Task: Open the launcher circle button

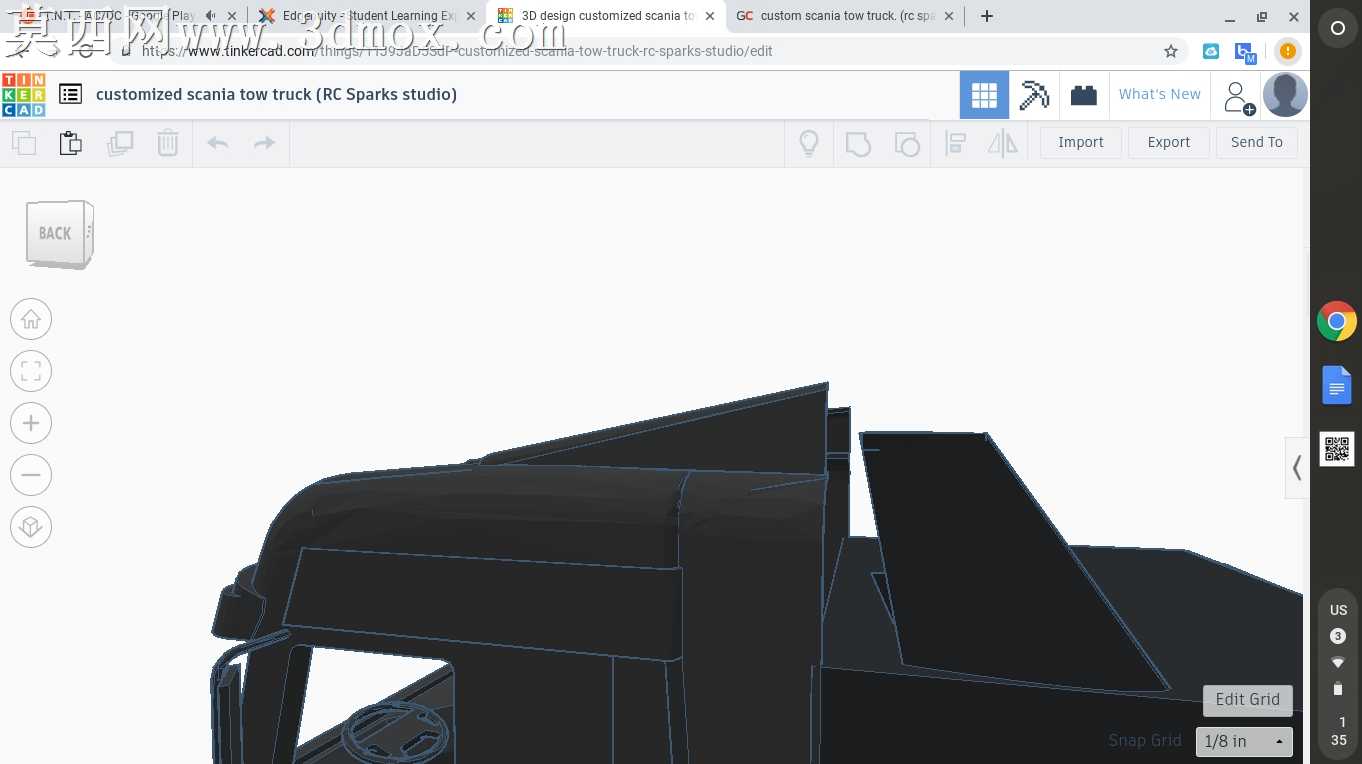Action: (x=1337, y=29)
